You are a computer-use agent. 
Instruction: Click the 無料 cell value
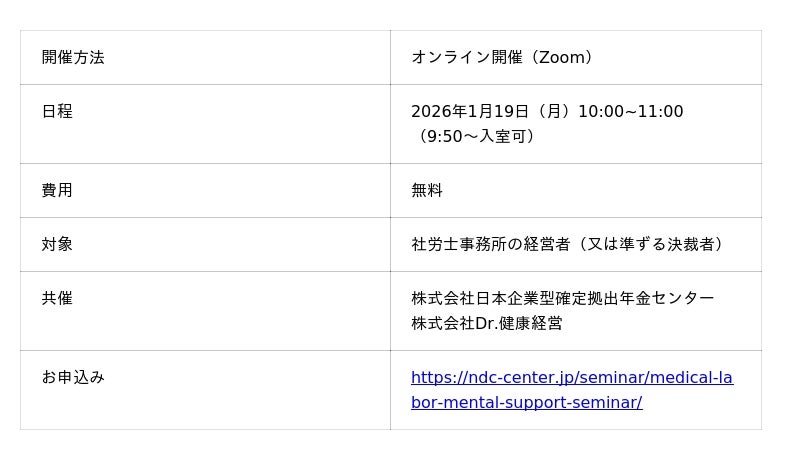427,191
